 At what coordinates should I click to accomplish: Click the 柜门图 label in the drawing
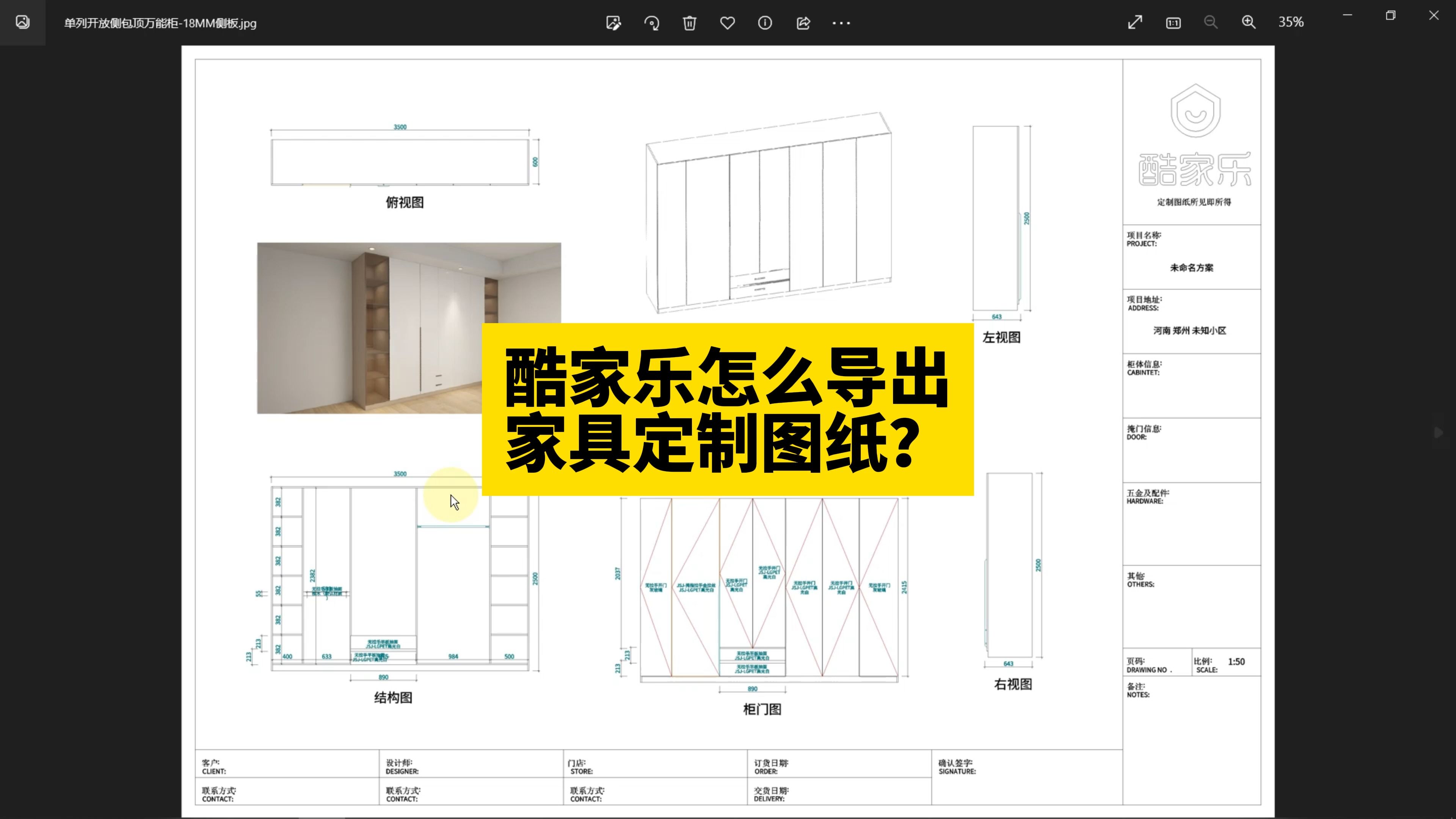click(x=762, y=709)
